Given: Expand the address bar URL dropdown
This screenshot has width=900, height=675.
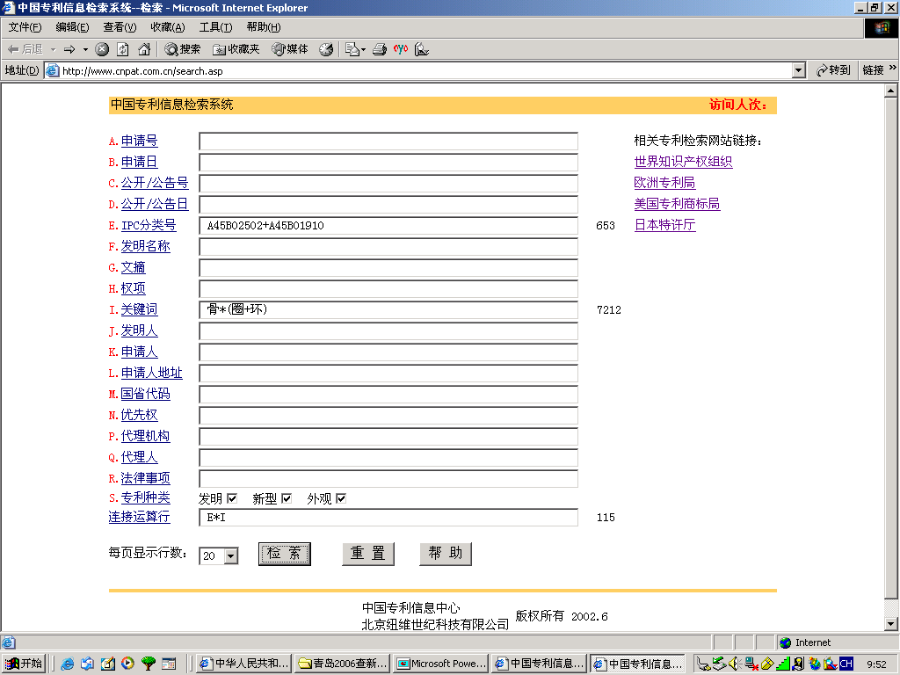Looking at the screenshot, I should coord(798,71).
